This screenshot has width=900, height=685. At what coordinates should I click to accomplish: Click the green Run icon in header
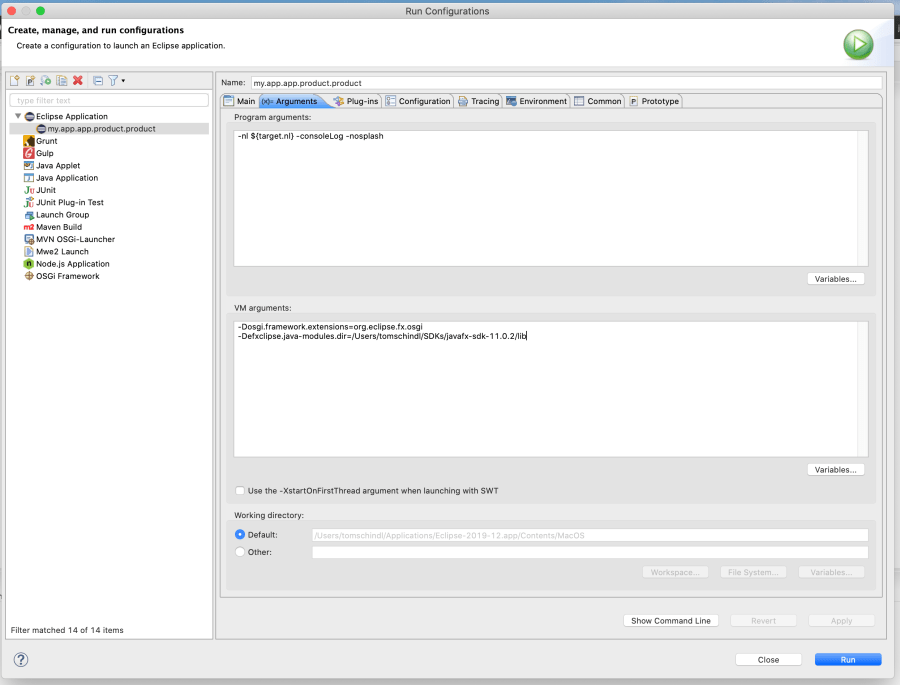857,44
